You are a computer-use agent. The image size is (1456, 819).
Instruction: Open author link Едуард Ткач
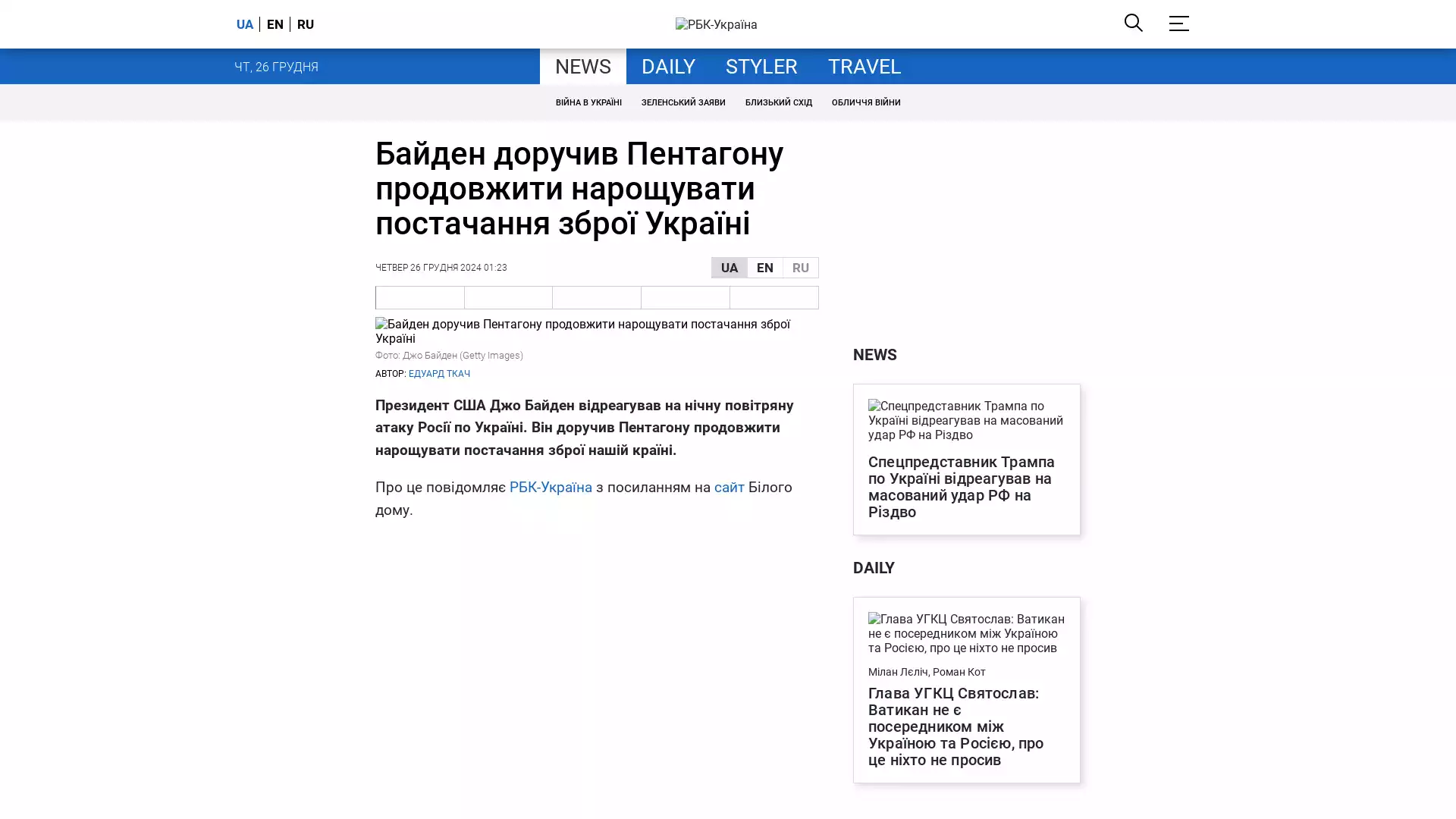tap(439, 374)
